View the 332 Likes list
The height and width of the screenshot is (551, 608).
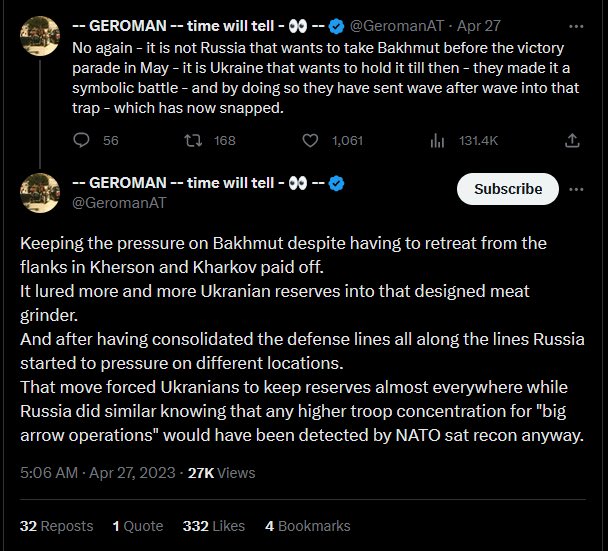point(214,526)
